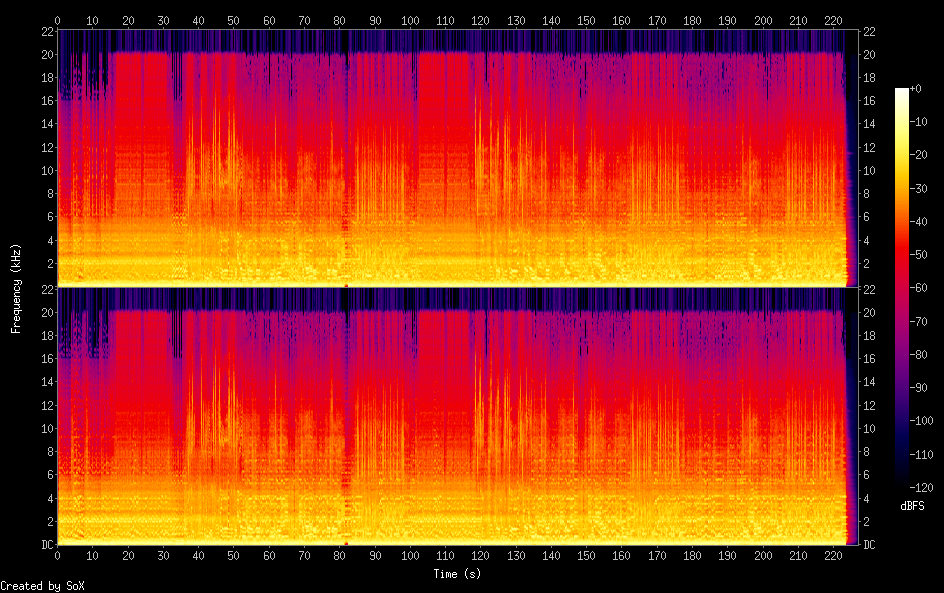
Task: Click the "Created by SoX" text
Action: coord(42,585)
